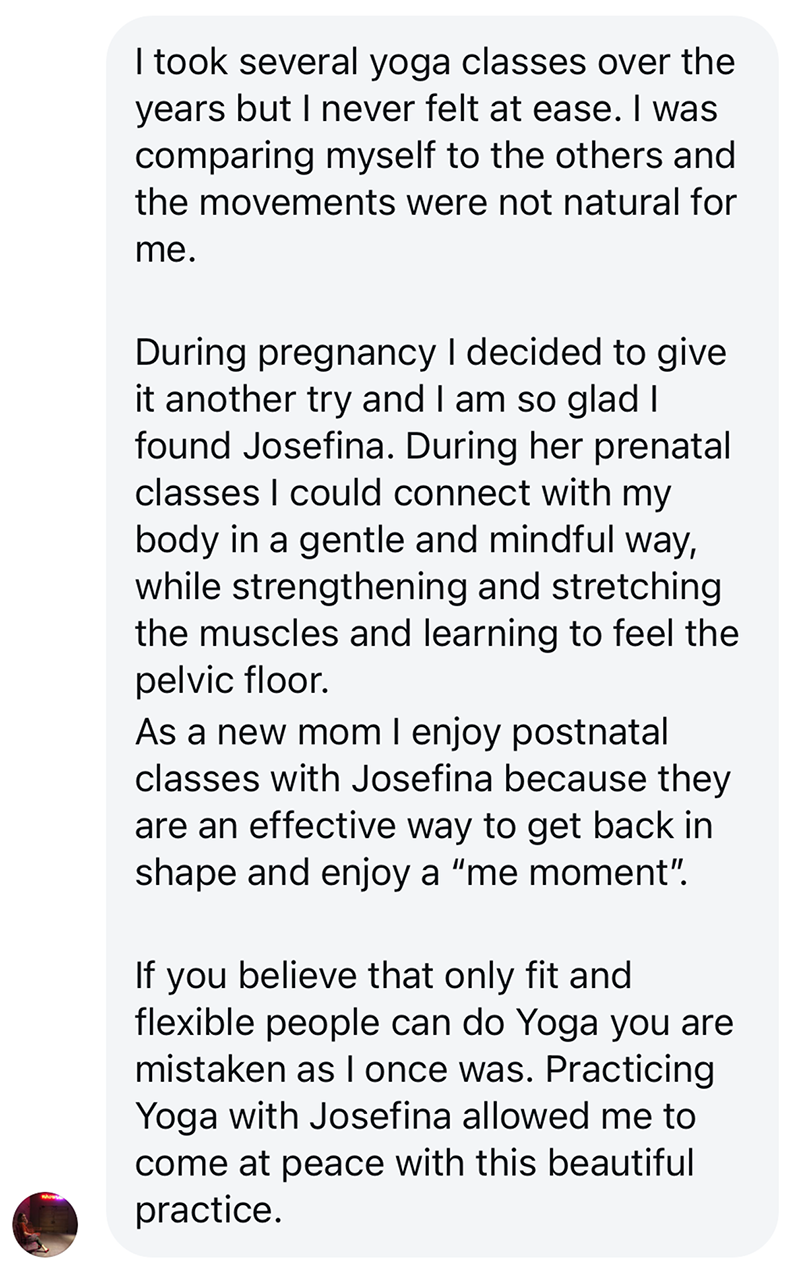Click the paragraph starting "During pregnancy"

click(x=436, y=518)
